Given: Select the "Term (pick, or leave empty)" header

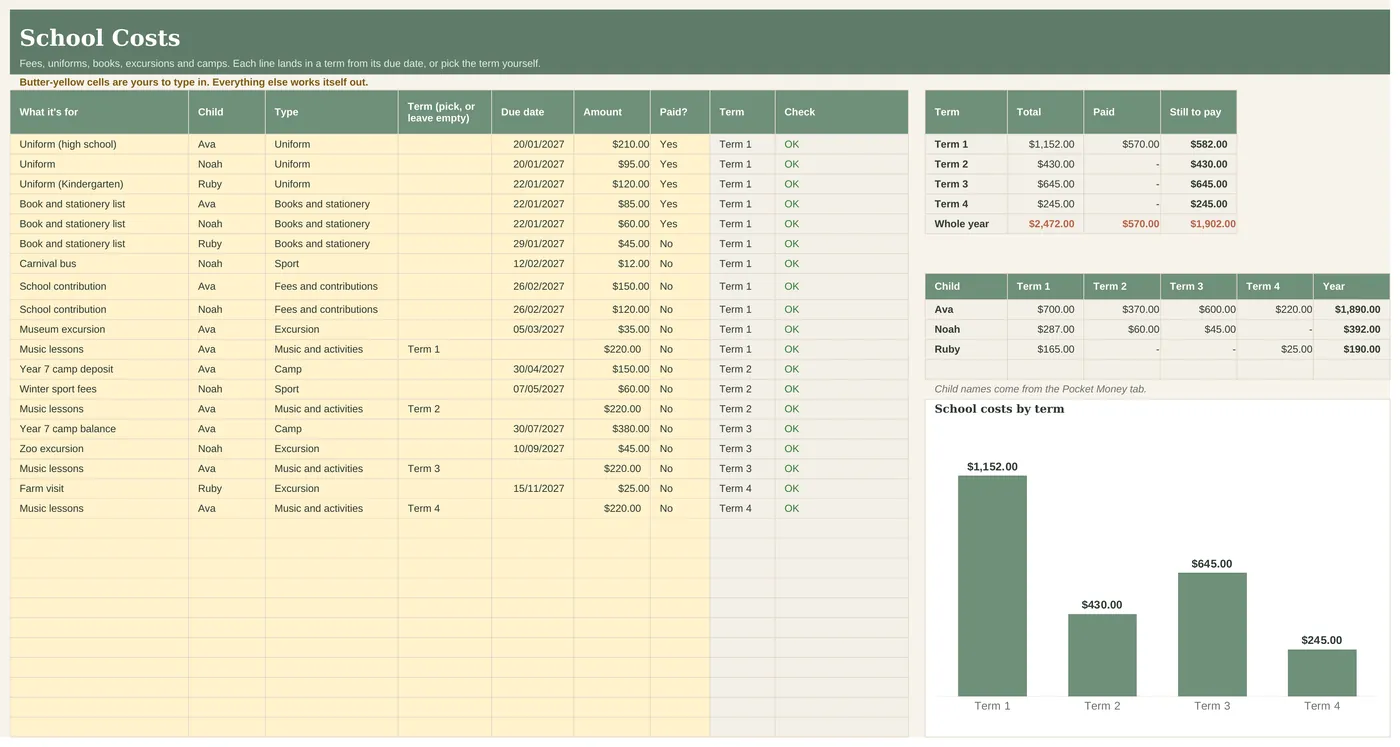Looking at the screenshot, I should click(x=445, y=112).
